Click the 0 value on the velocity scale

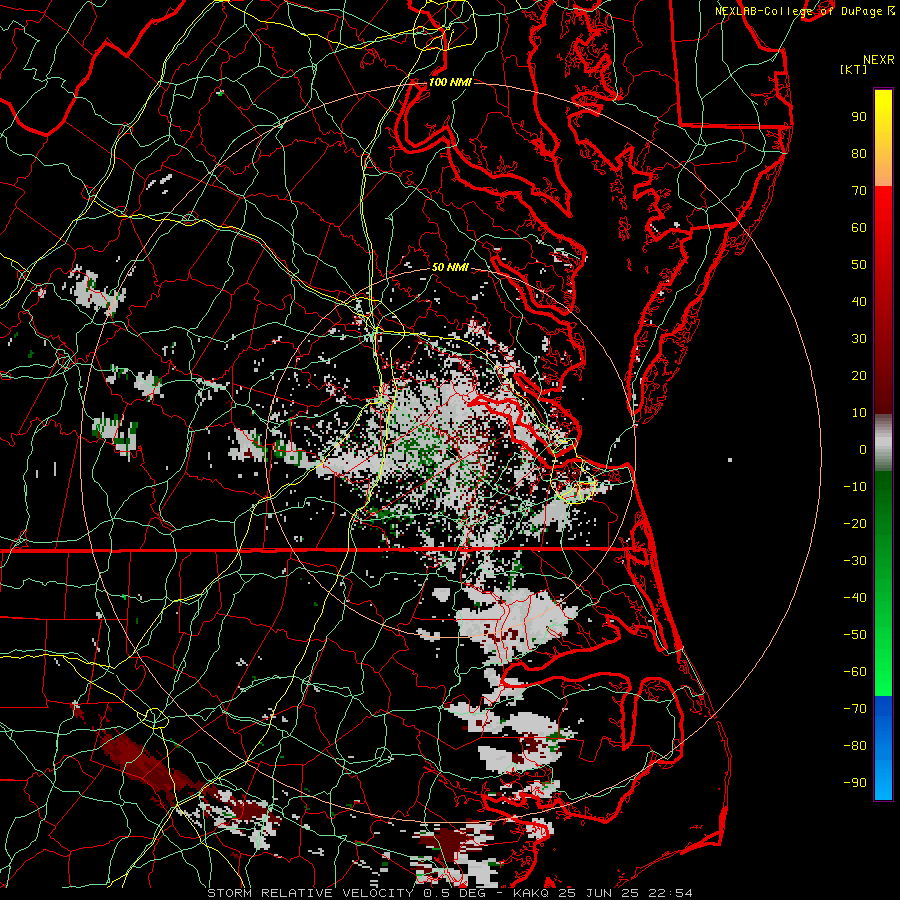coord(863,449)
